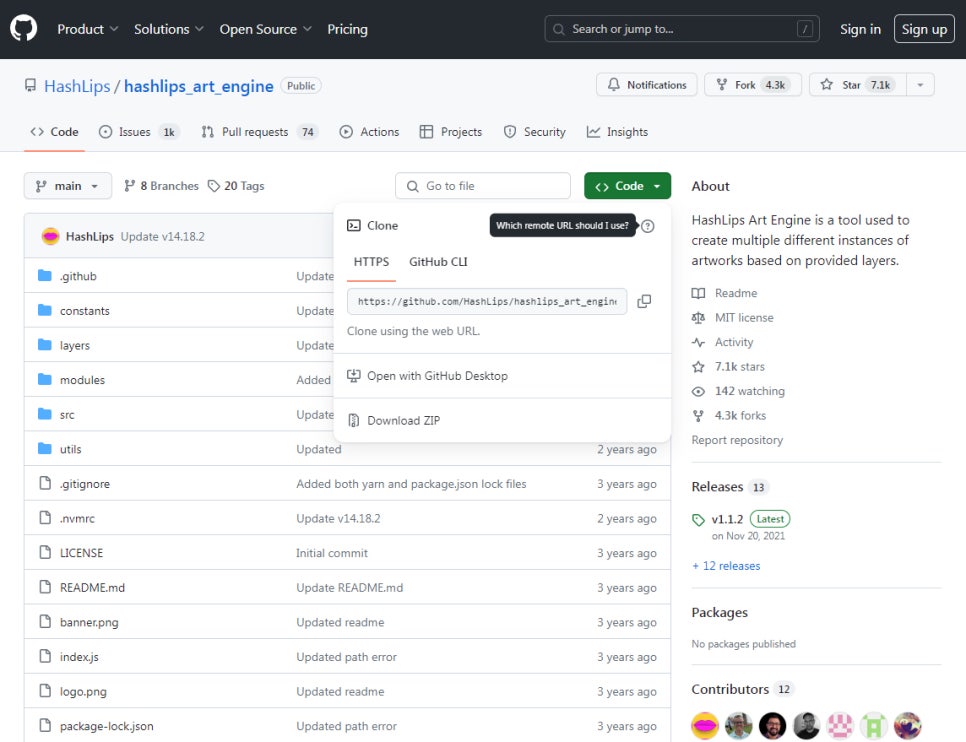Expand the Star lists dropdown arrow

(920, 84)
